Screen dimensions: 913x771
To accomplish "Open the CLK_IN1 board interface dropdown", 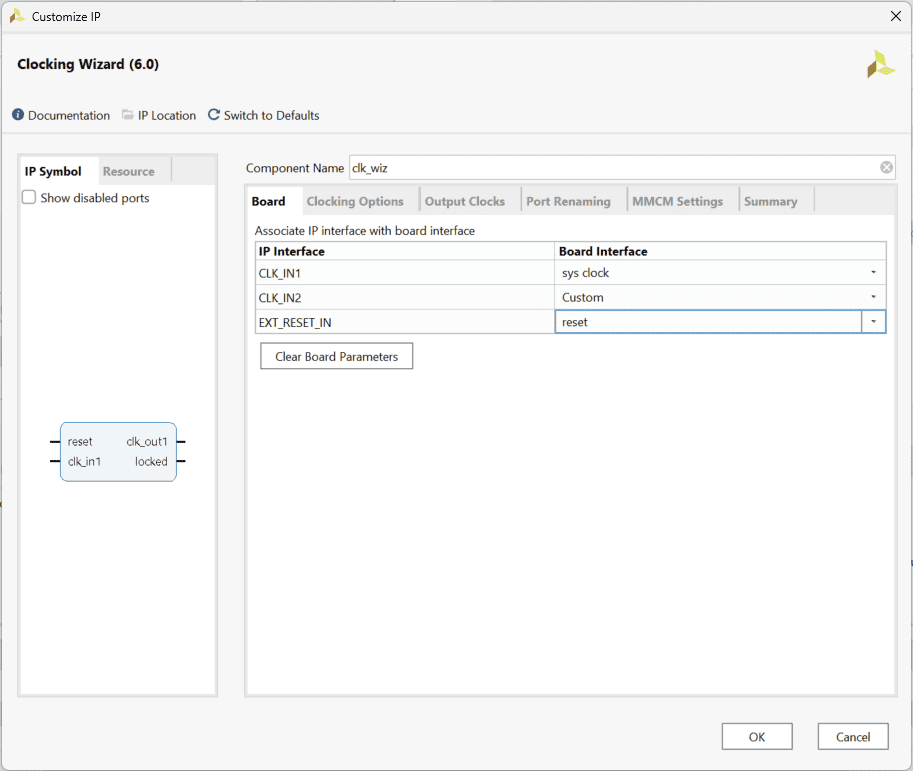I will pos(873,273).
